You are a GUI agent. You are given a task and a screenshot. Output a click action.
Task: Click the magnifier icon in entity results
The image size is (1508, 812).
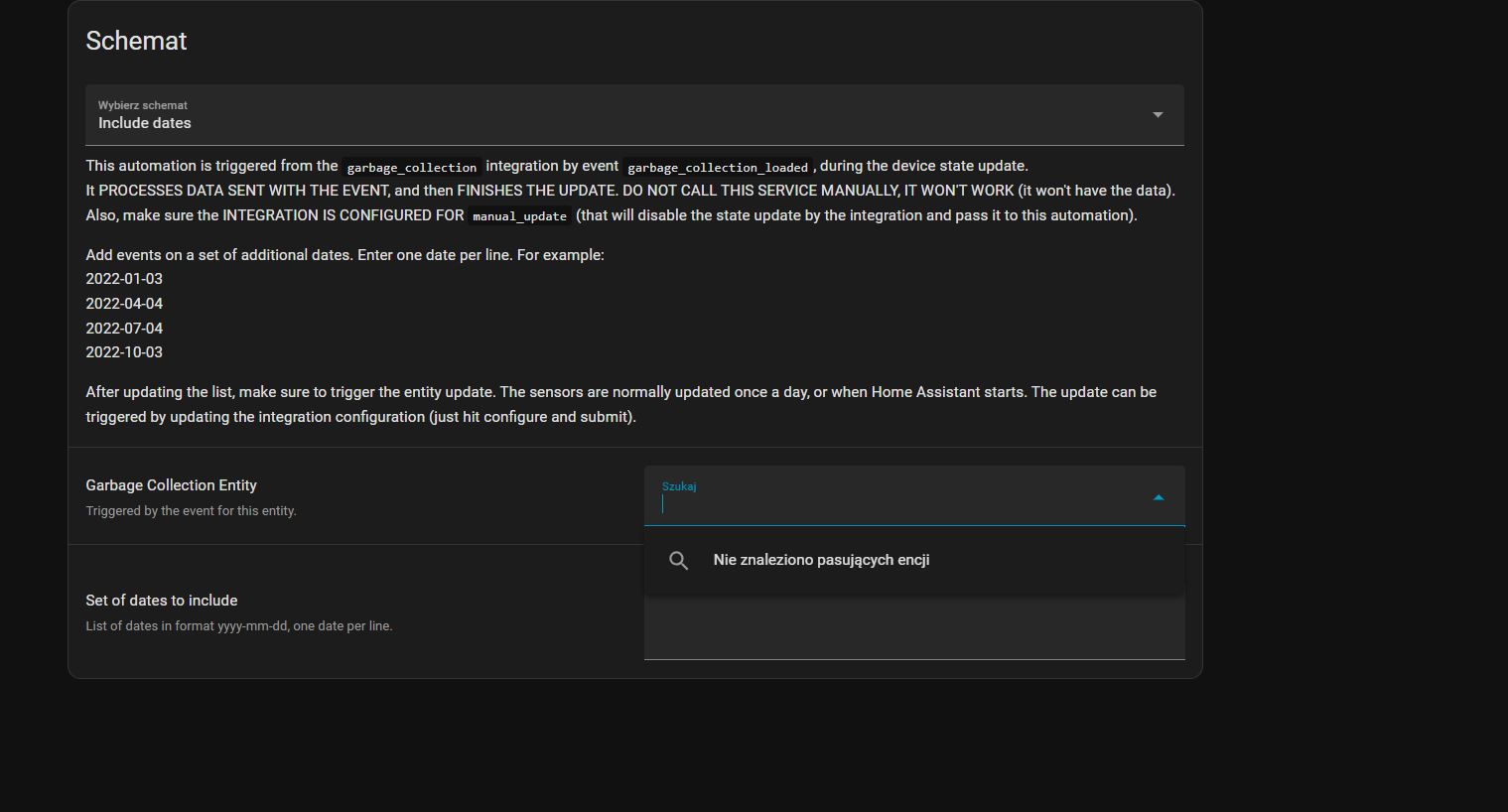click(x=678, y=561)
